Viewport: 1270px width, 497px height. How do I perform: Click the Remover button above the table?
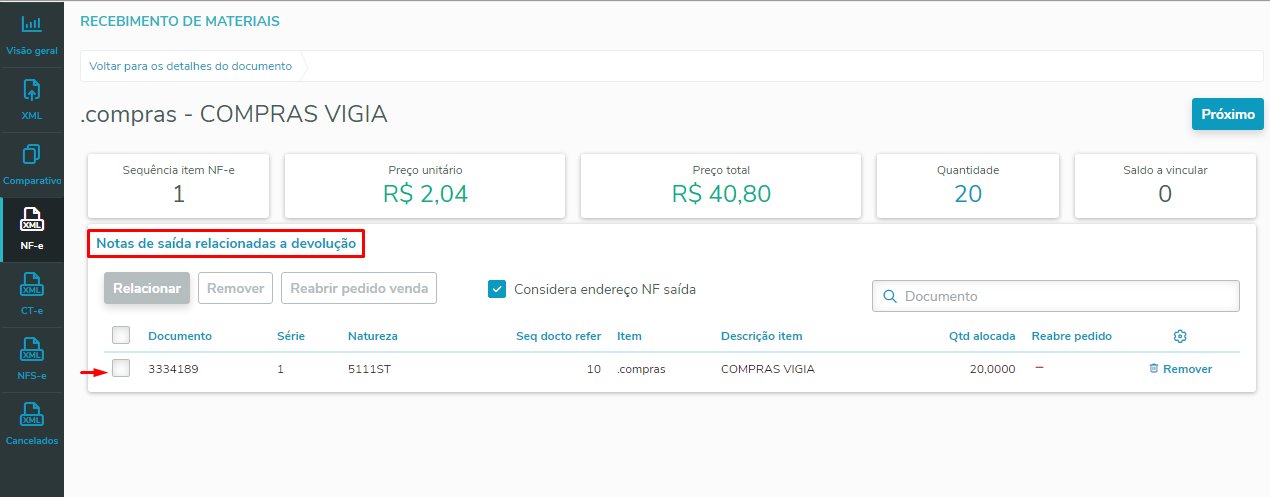tap(236, 288)
